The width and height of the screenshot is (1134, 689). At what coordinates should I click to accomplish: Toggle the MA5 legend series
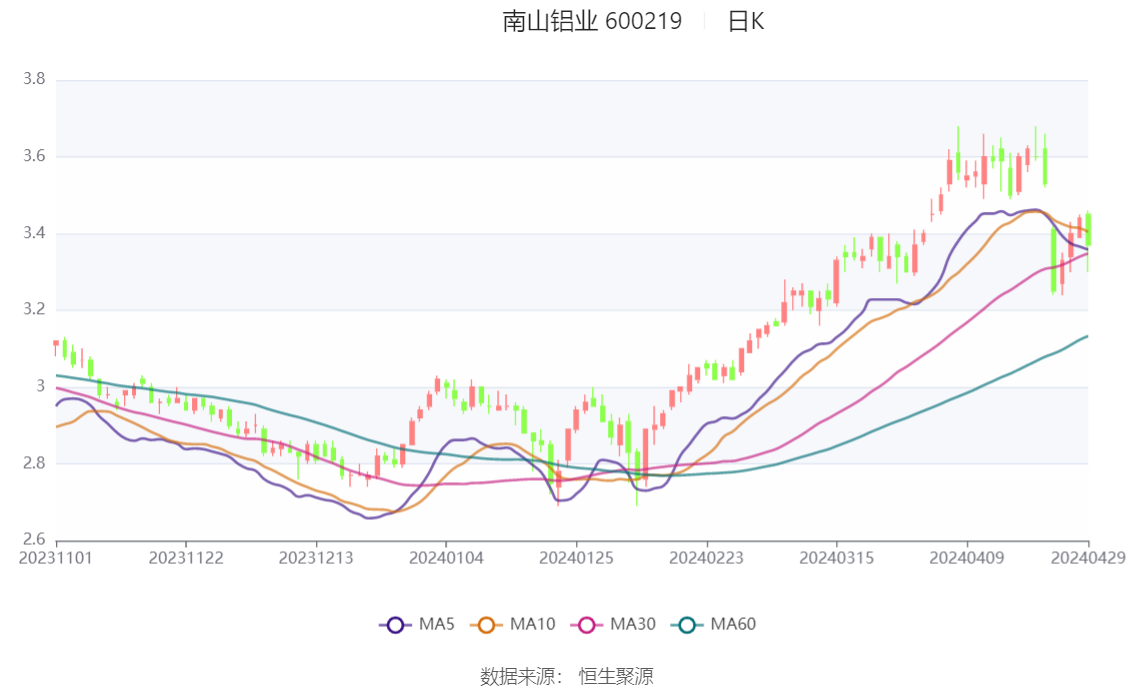tap(417, 625)
